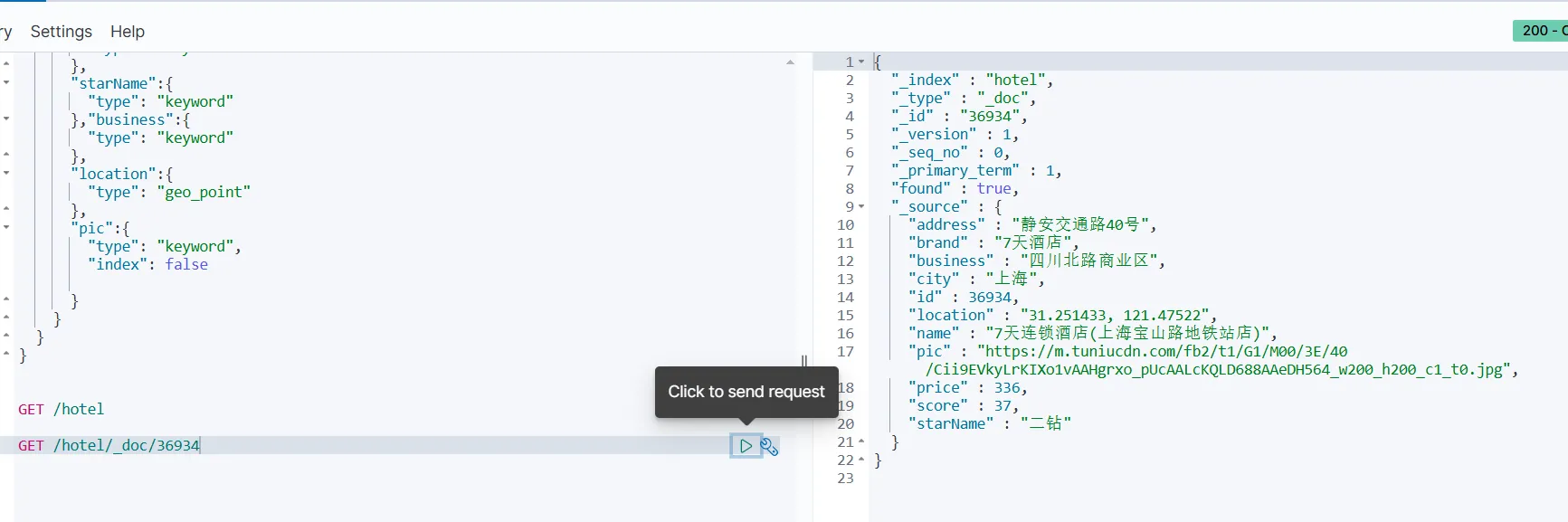Open the Help menu item
The image size is (1568, 522).
click(x=128, y=32)
